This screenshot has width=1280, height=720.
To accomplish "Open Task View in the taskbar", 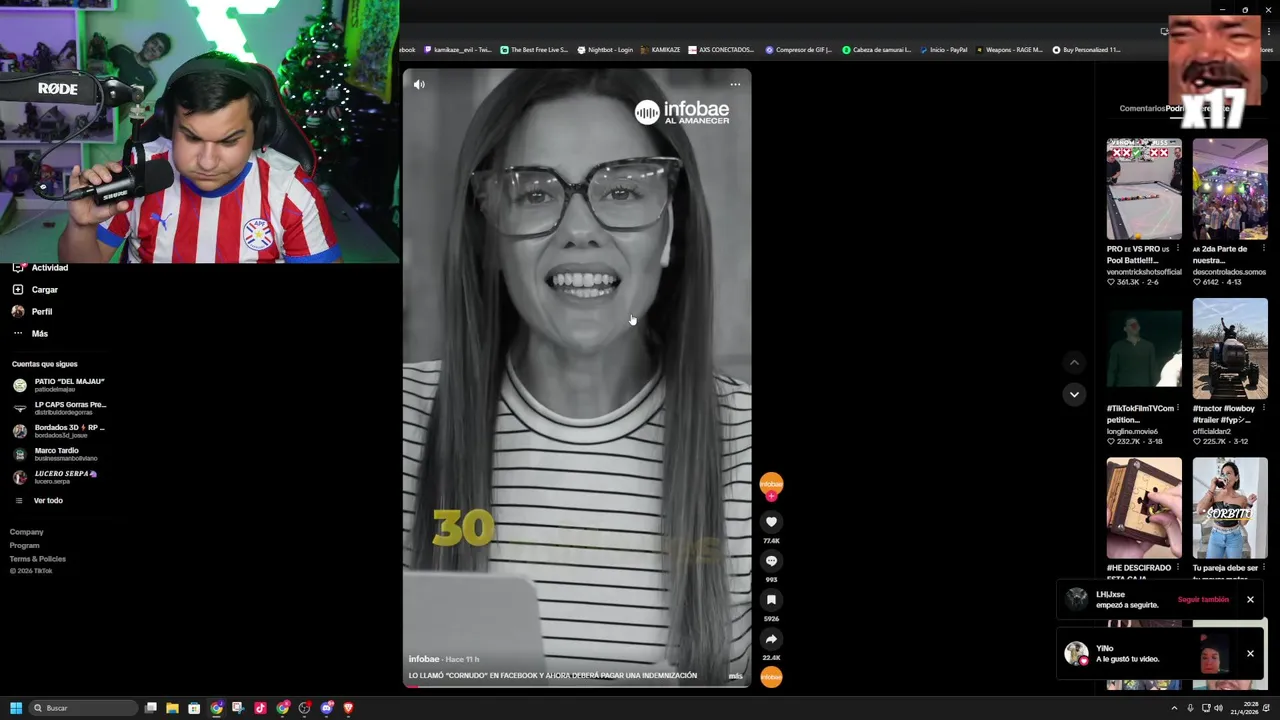I will tap(151, 708).
